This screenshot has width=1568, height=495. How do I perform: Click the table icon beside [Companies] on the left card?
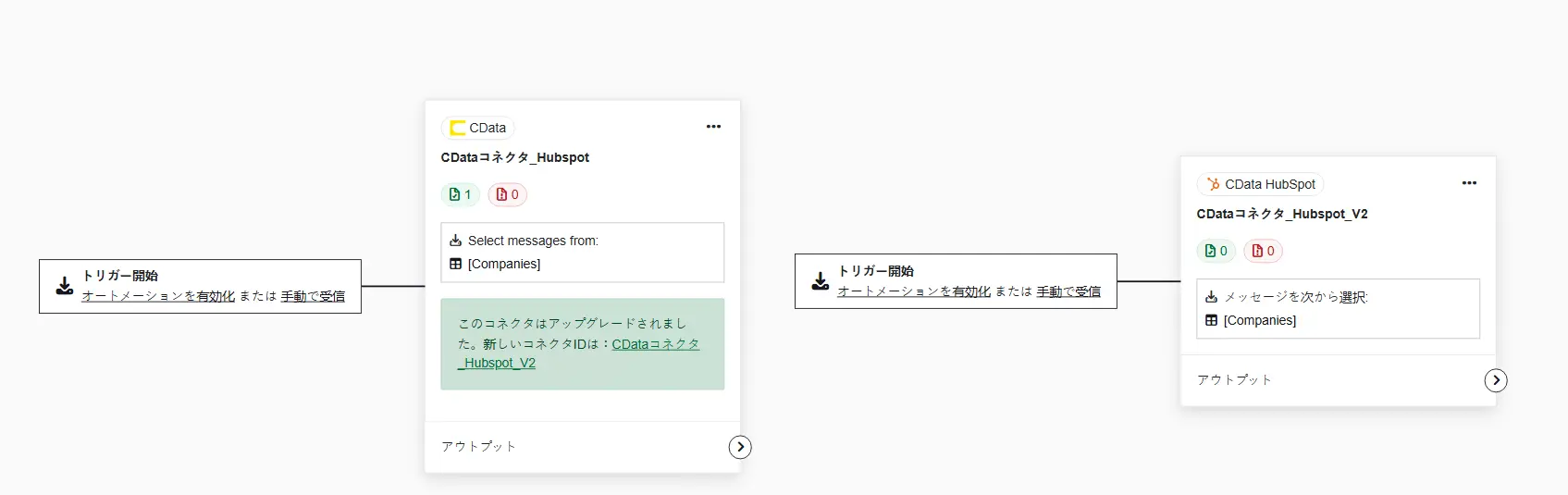[455, 264]
